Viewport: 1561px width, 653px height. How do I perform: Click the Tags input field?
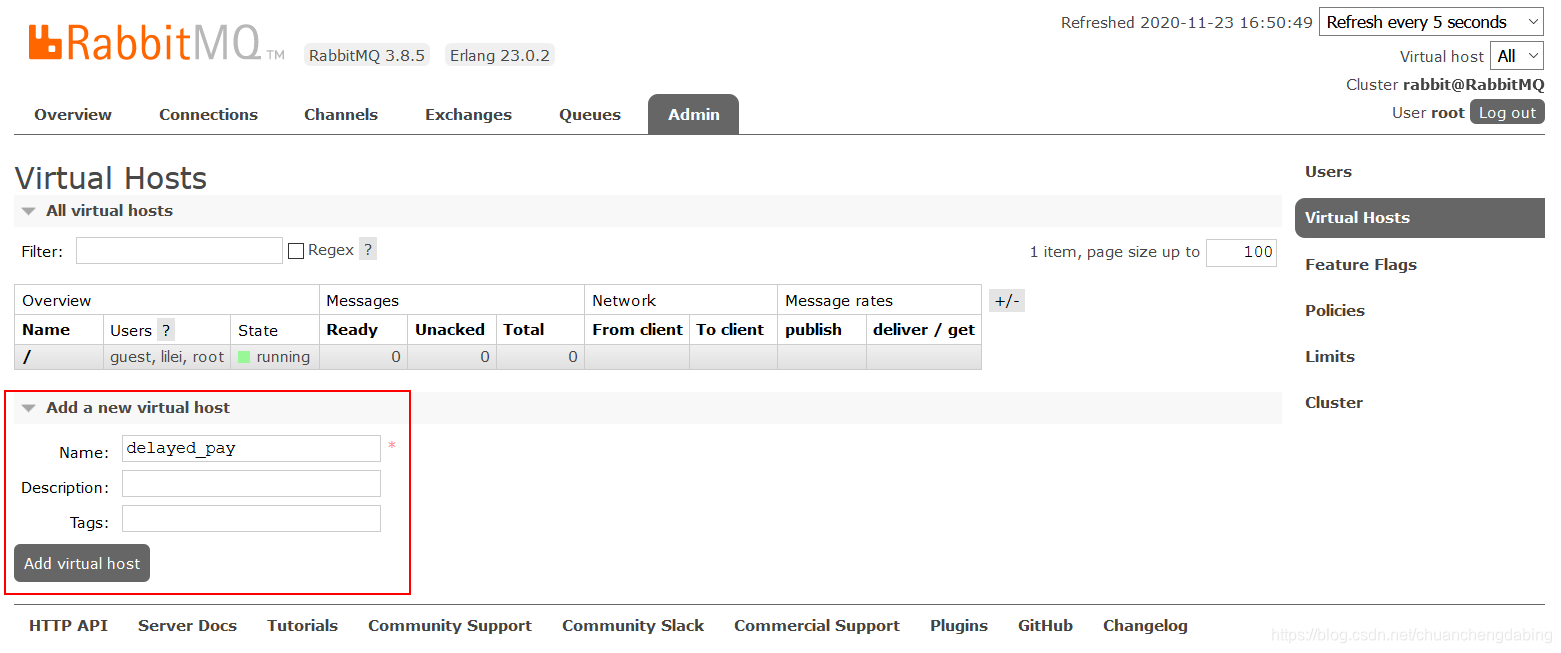click(x=251, y=519)
